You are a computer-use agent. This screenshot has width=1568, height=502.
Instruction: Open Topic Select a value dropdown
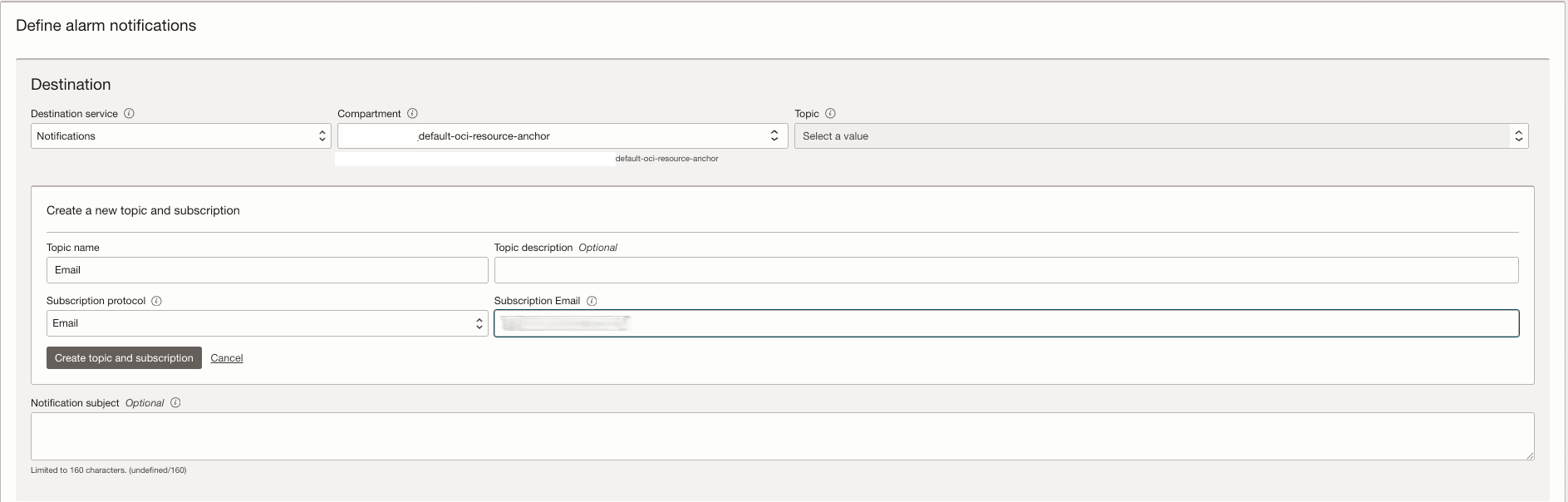1161,136
